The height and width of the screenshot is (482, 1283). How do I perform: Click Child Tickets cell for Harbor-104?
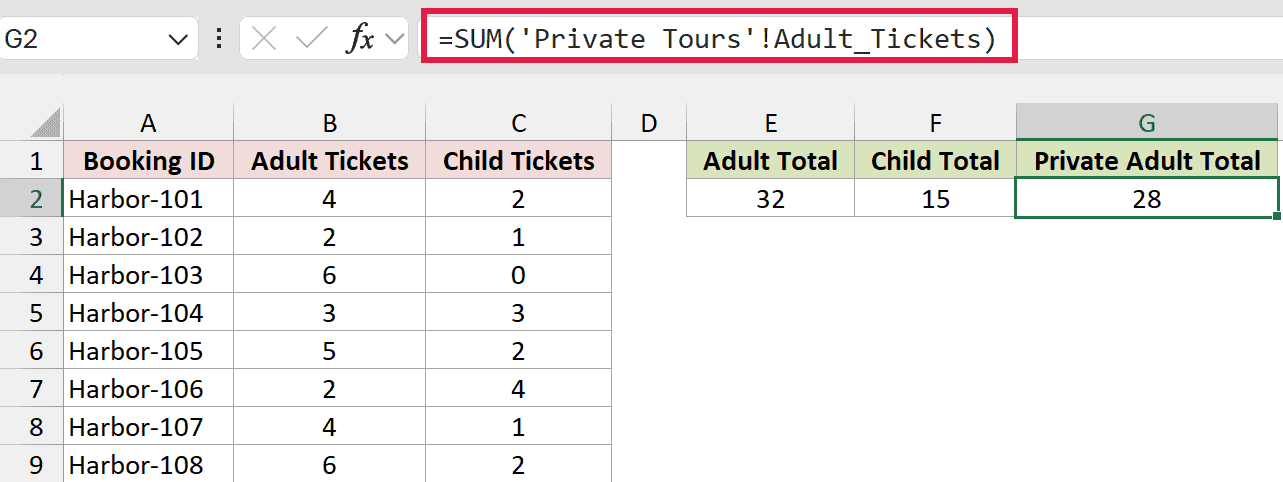tap(518, 313)
